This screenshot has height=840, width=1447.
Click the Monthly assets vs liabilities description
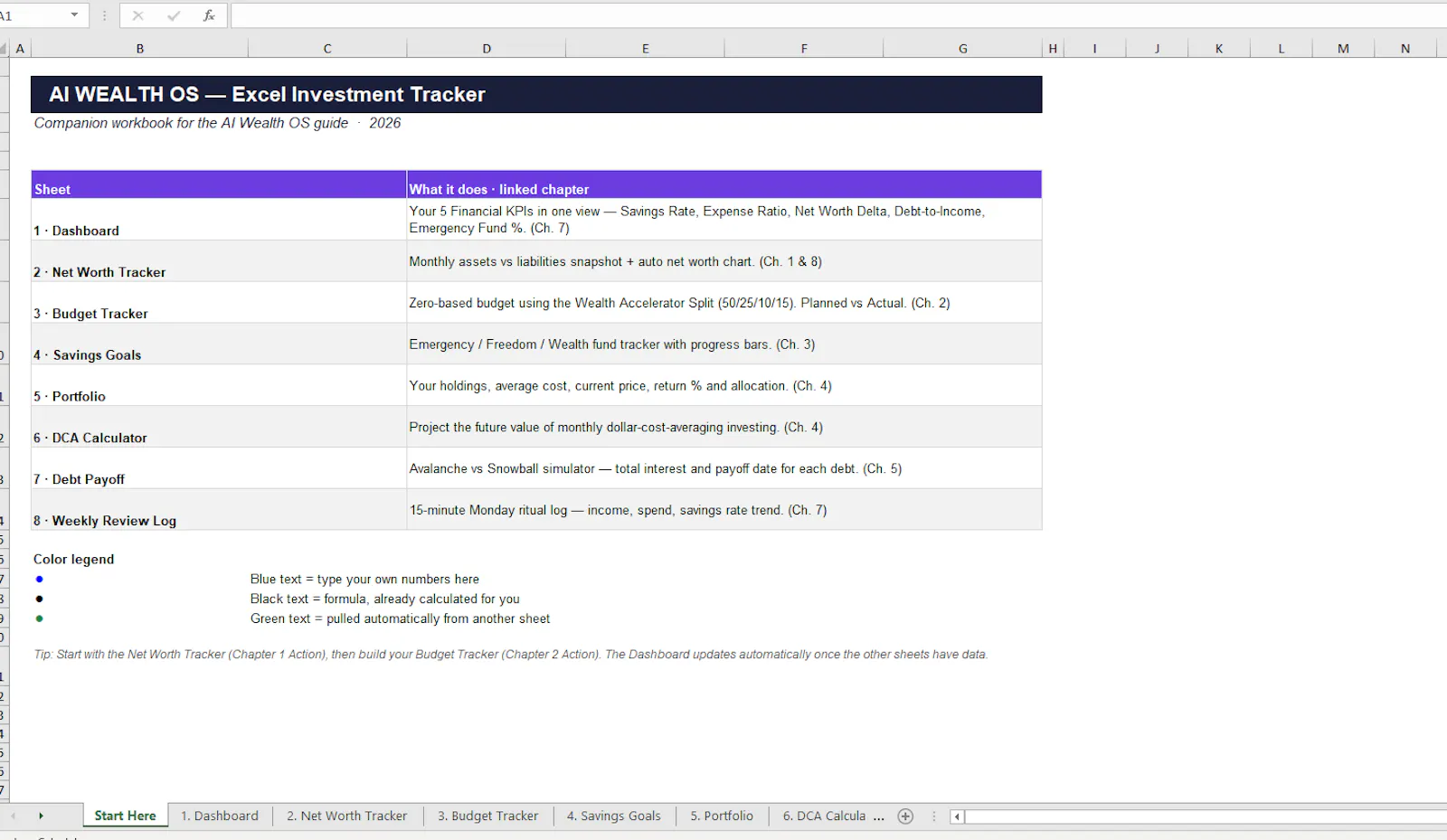[724, 261]
